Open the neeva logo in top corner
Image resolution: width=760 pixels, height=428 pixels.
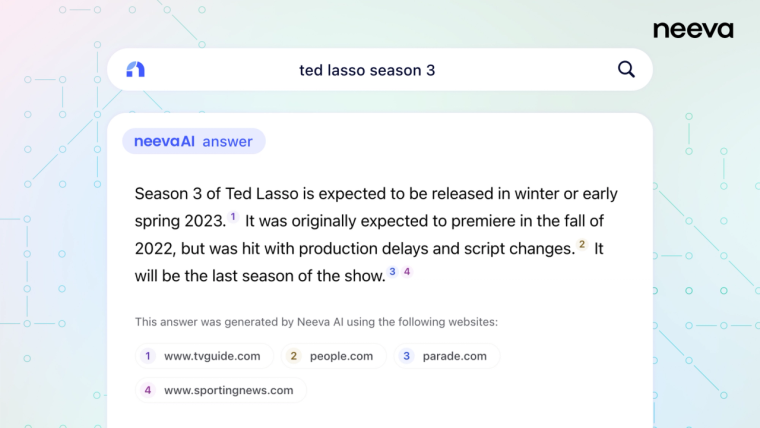point(693,30)
